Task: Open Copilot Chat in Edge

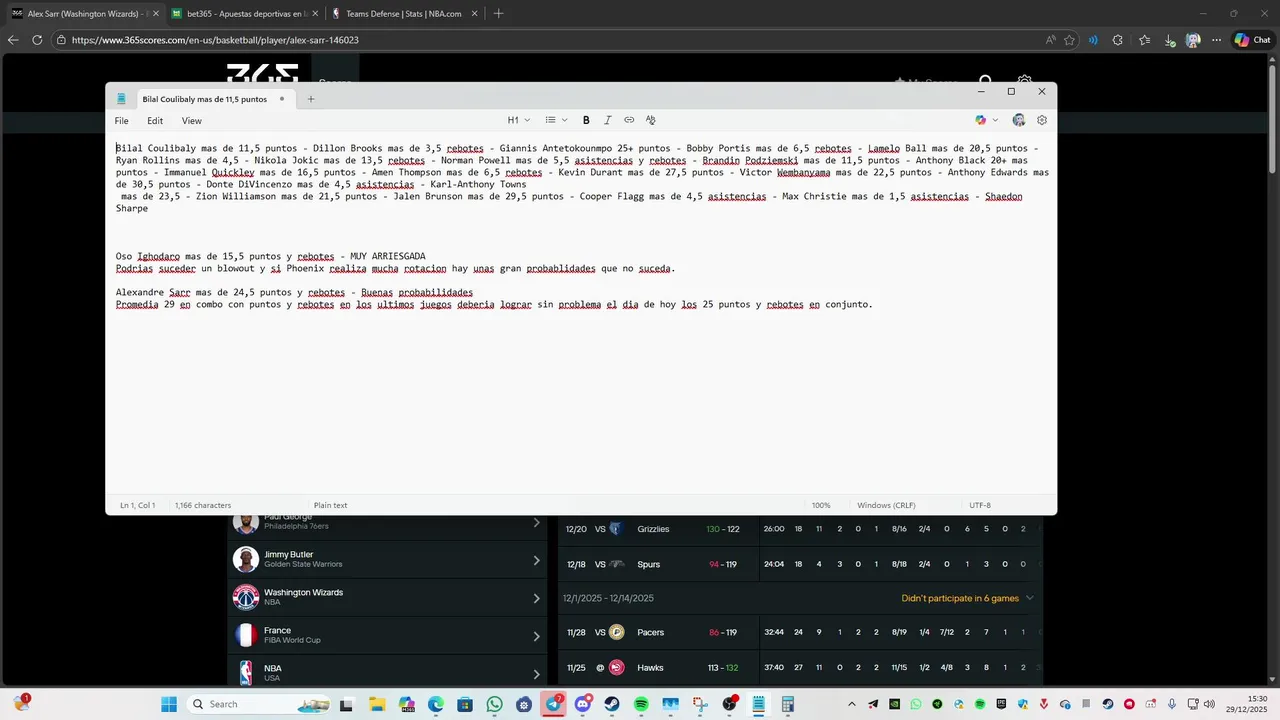Action: 1252,40
